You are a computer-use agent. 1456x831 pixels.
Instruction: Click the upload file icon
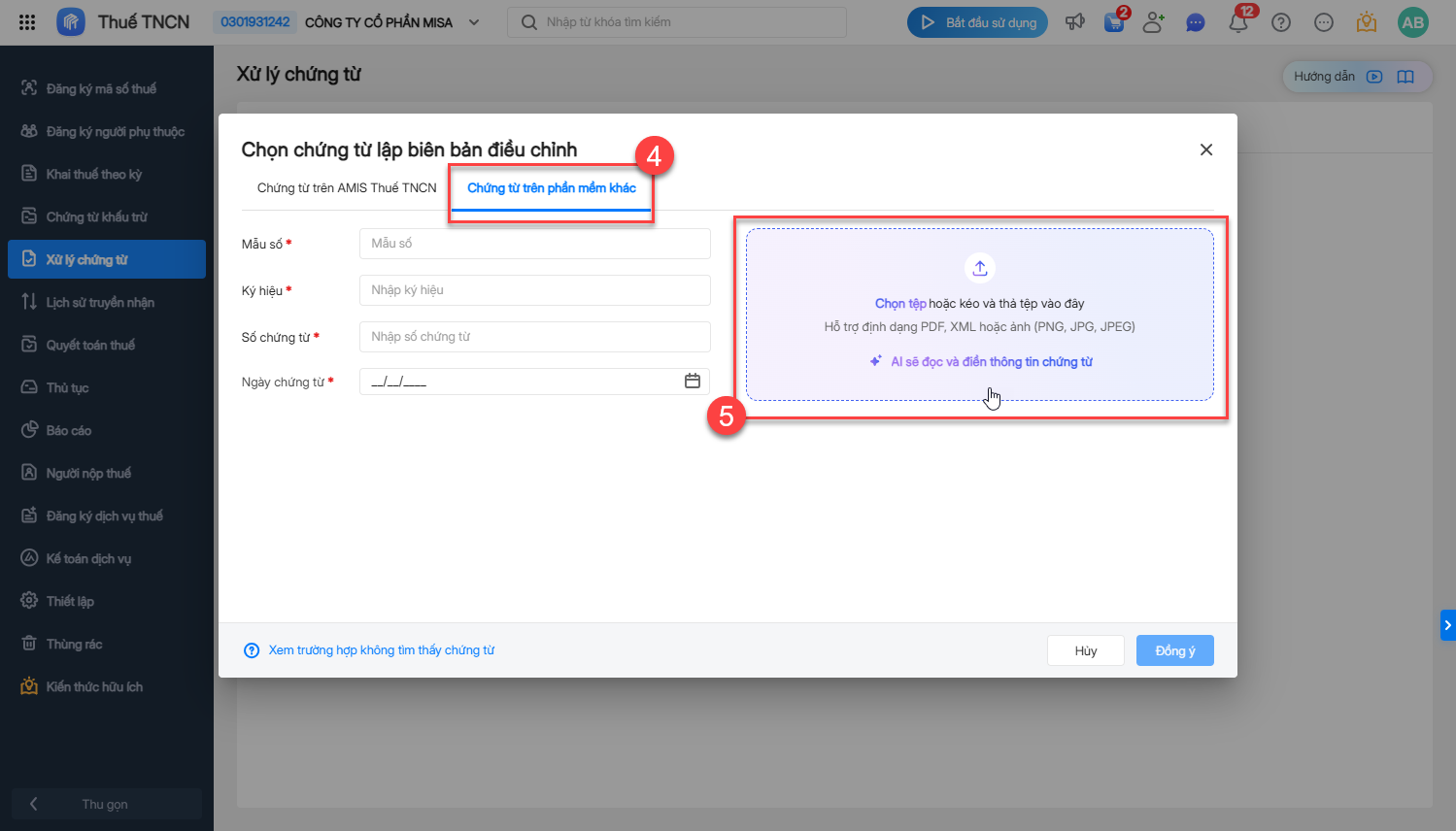coord(979,268)
